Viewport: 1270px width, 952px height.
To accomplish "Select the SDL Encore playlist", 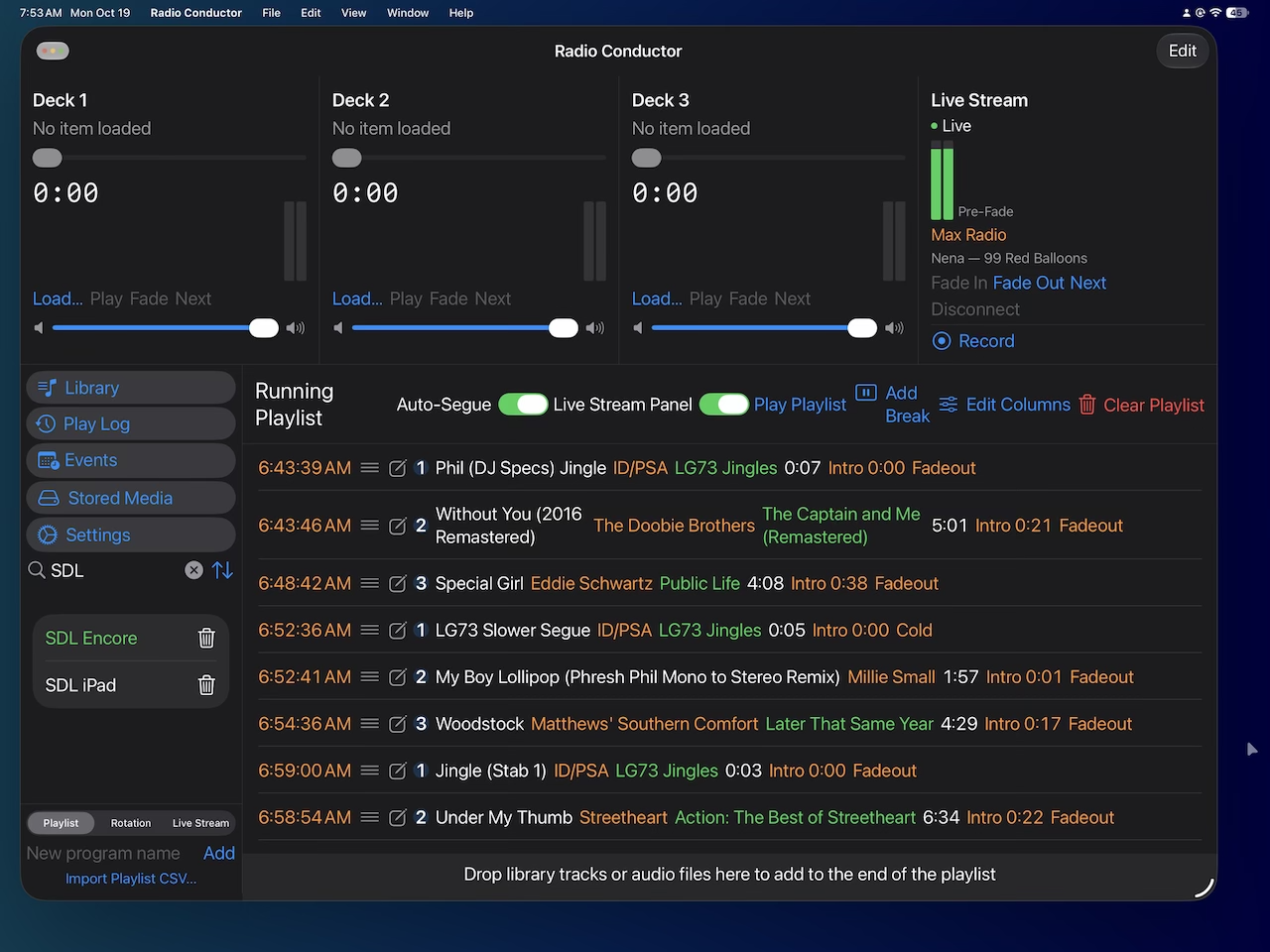I will (91, 638).
